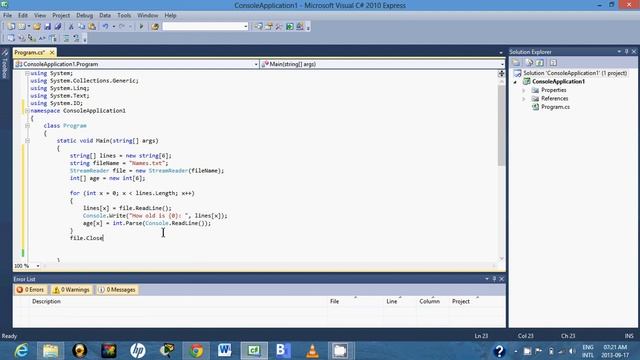The height and width of the screenshot is (360, 640).
Task: Click the Extension Manager toolbar icon
Action: point(300,27)
